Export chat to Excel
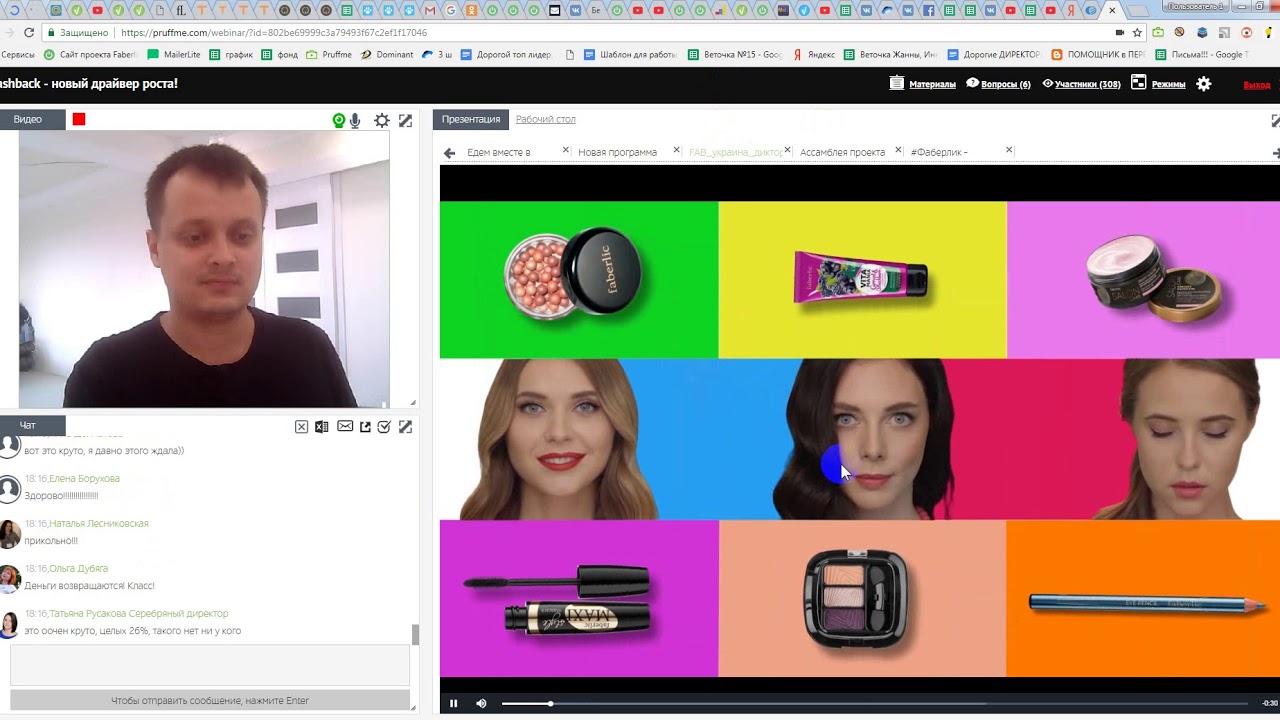1280x720 pixels. 322,427
